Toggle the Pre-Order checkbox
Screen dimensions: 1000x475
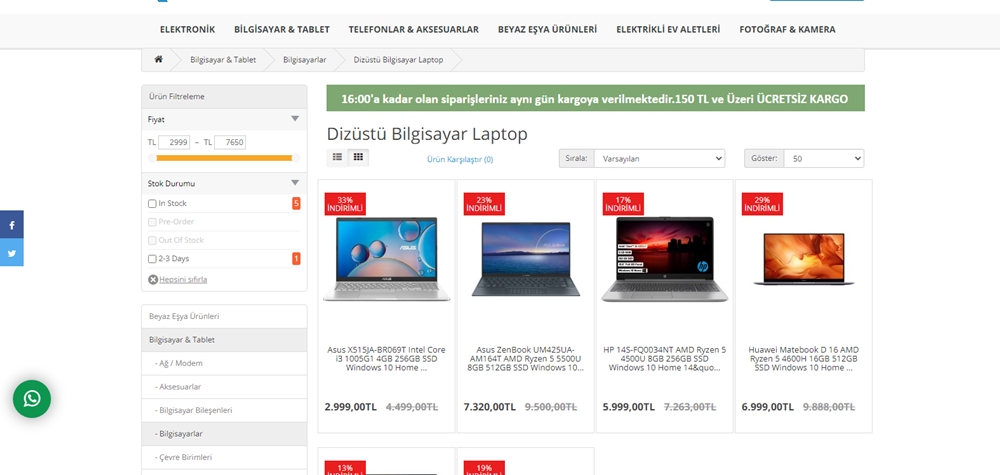[x=152, y=222]
